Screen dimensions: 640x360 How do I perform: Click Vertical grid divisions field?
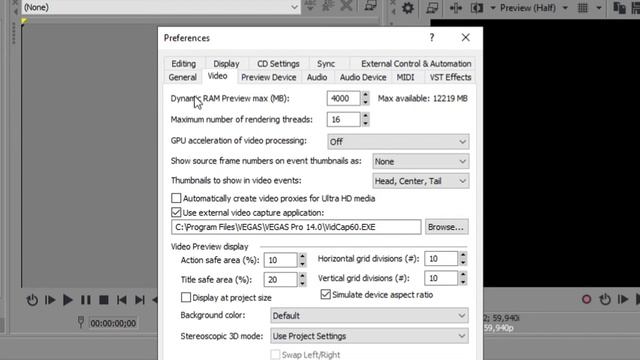point(441,278)
